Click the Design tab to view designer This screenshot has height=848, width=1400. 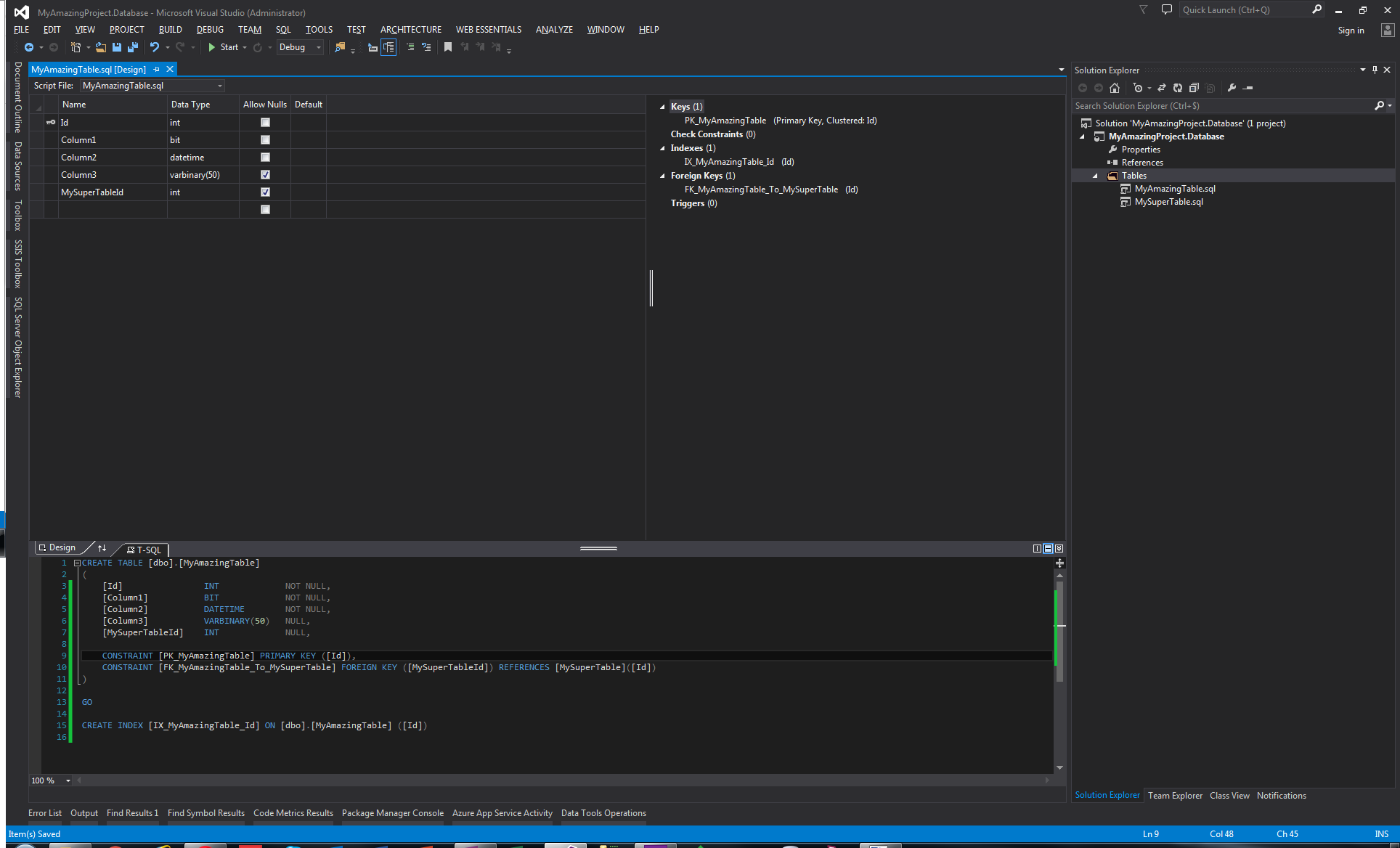pyautogui.click(x=58, y=548)
